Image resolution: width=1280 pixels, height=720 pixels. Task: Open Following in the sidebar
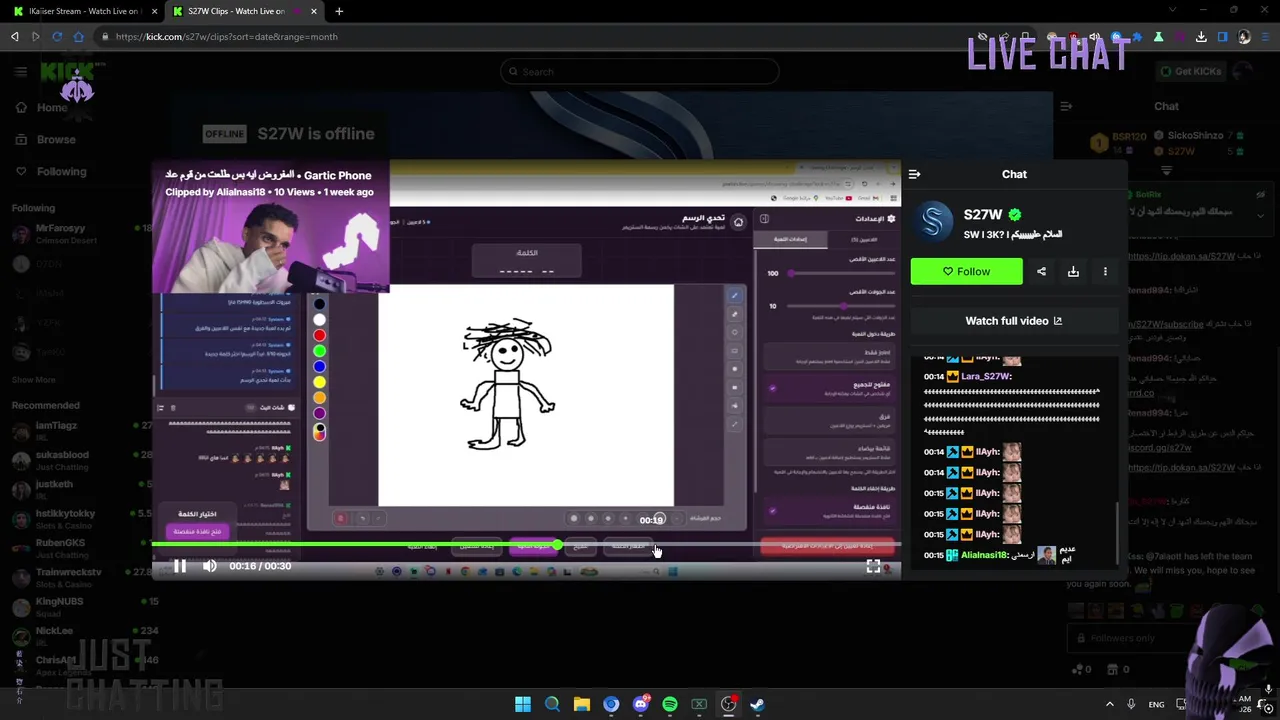[x=51, y=171]
